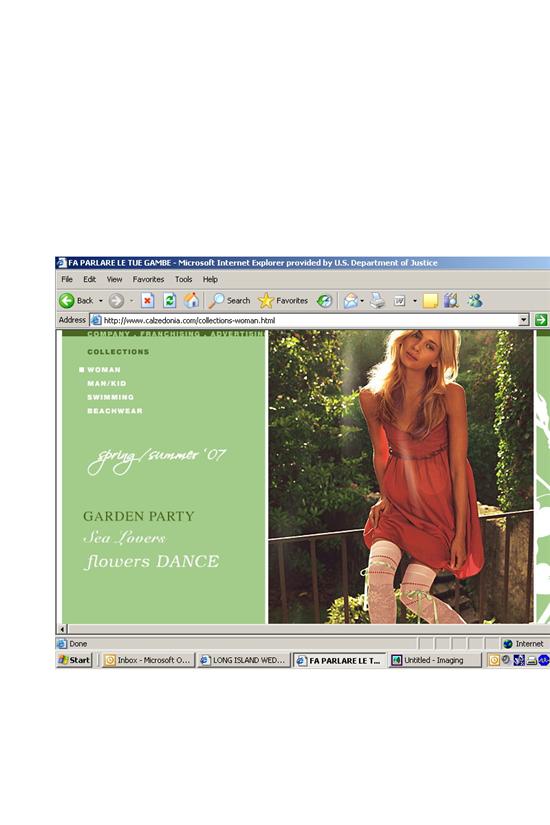Click the printer system tray icon
The width and height of the screenshot is (550, 825).
tap(532, 660)
